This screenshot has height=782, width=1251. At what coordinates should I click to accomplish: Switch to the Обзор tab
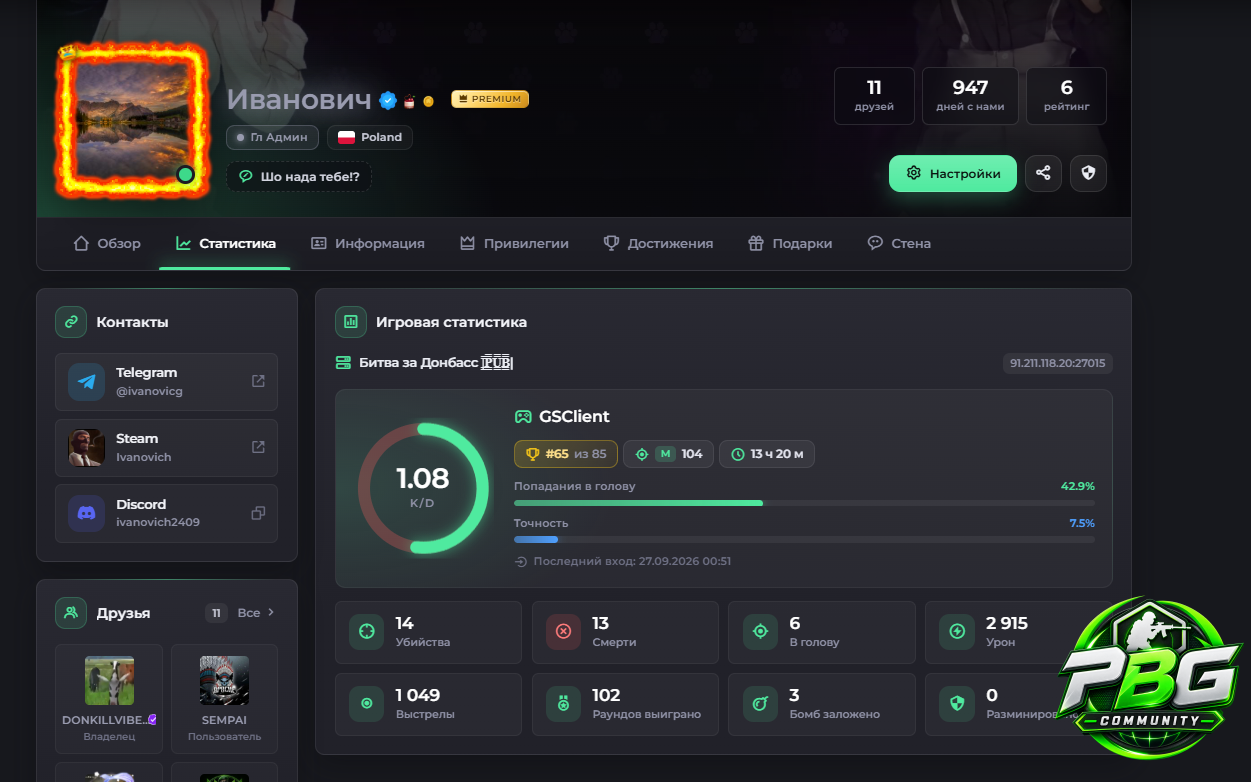click(x=107, y=243)
